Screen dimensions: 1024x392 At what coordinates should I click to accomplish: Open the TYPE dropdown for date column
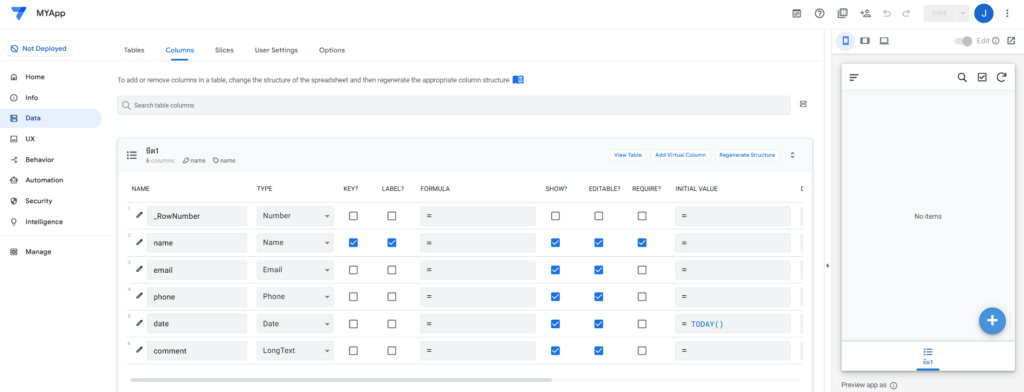tap(295, 323)
